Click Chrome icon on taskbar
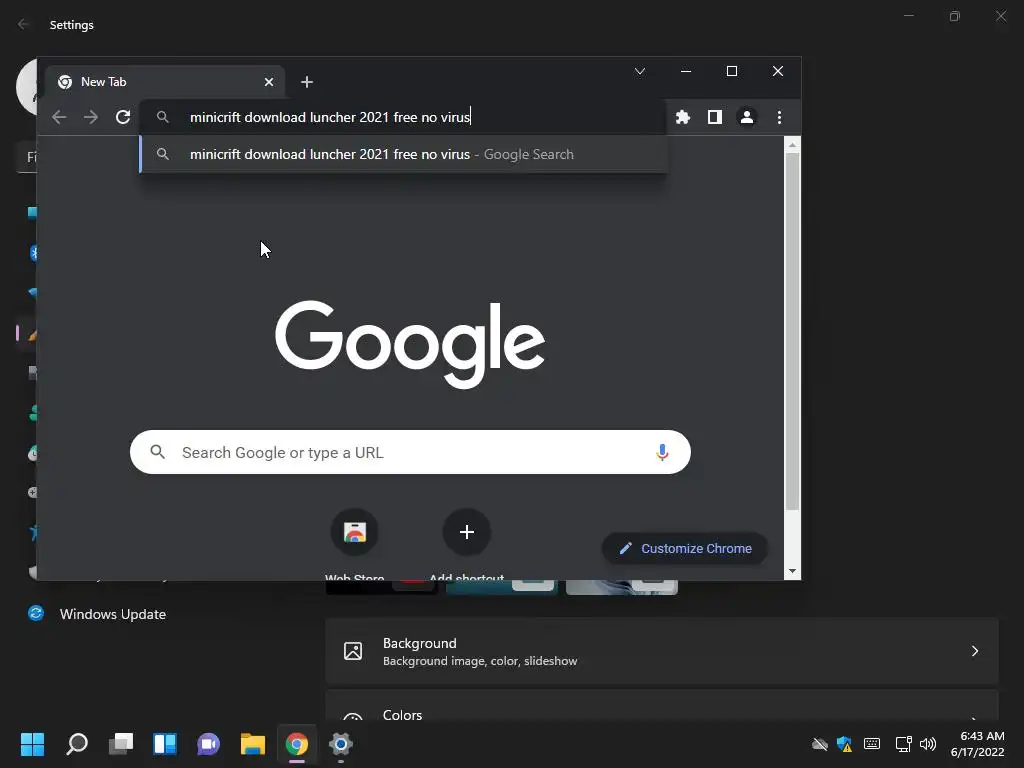Image resolution: width=1024 pixels, height=768 pixels. pyautogui.click(x=296, y=744)
